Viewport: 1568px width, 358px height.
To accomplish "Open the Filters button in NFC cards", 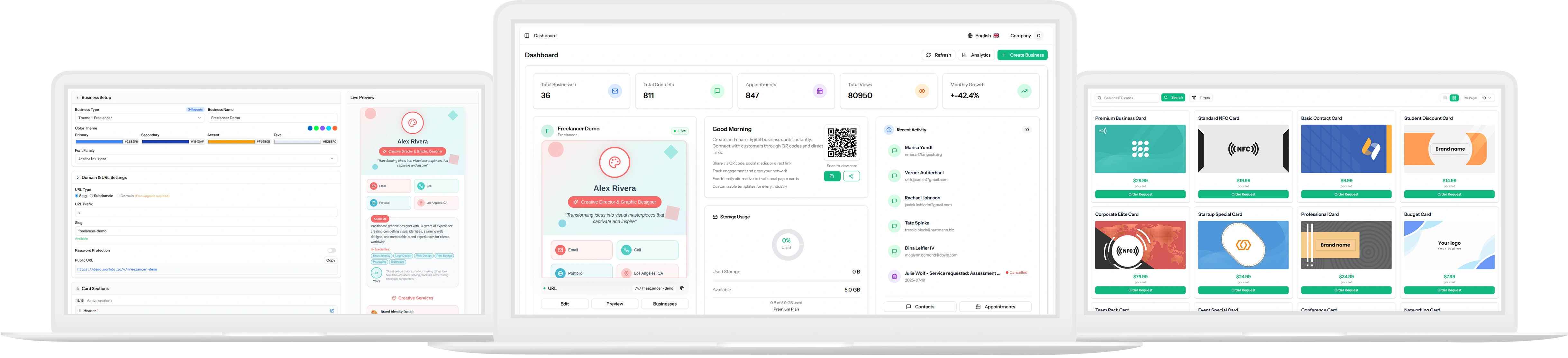I will (x=1201, y=98).
